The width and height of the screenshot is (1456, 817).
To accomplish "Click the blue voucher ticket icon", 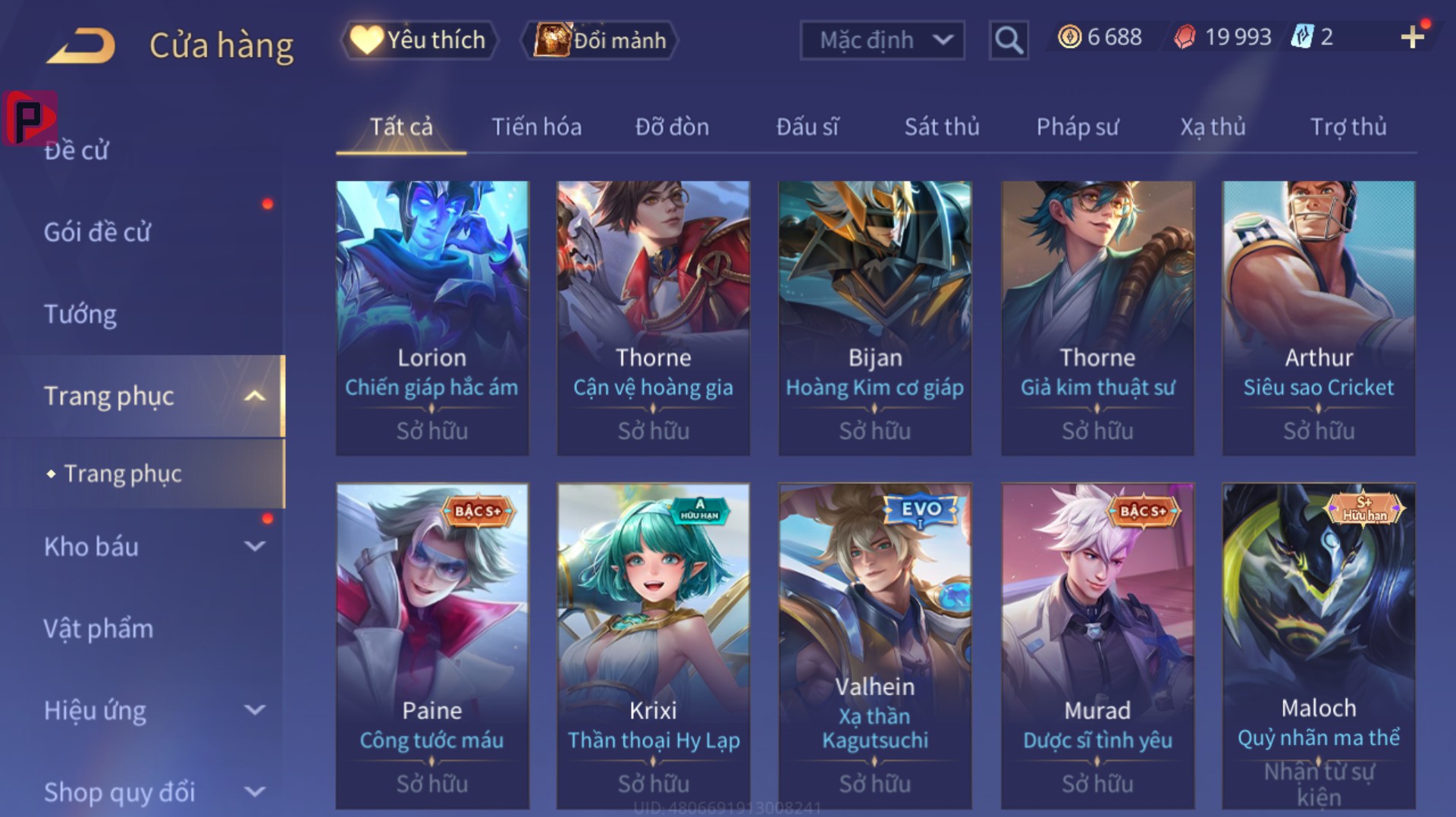I will pyautogui.click(x=1302, y=36).
